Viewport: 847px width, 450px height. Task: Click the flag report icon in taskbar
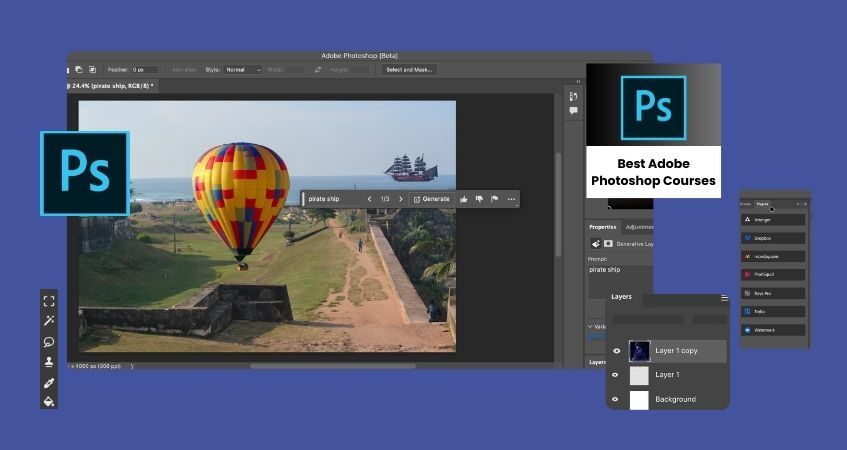495,199
